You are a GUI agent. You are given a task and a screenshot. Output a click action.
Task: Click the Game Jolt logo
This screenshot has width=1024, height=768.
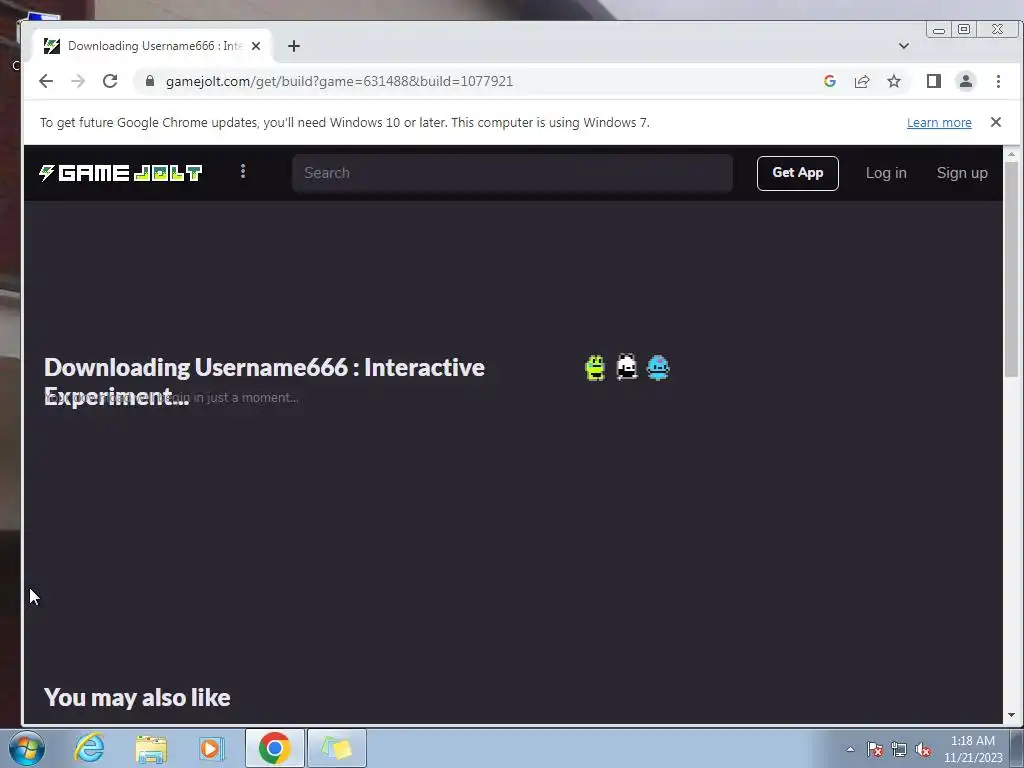click(121, 173)
